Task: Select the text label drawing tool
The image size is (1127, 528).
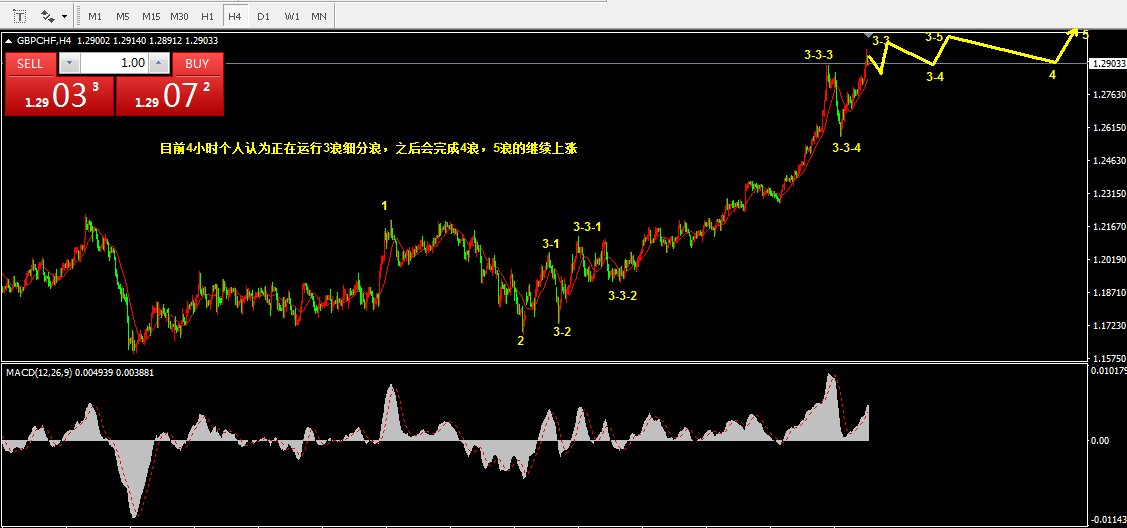Action: point(20,15)
